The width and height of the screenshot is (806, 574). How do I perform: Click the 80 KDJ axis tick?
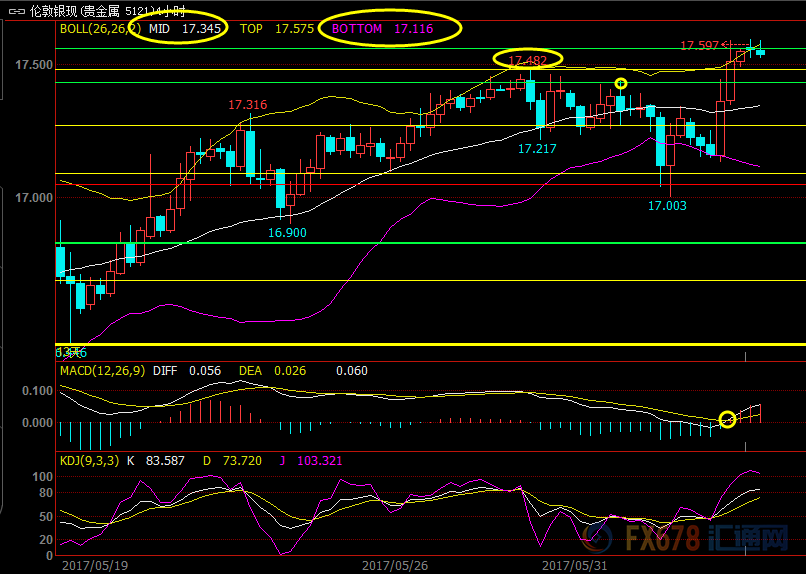click(46, 493)
